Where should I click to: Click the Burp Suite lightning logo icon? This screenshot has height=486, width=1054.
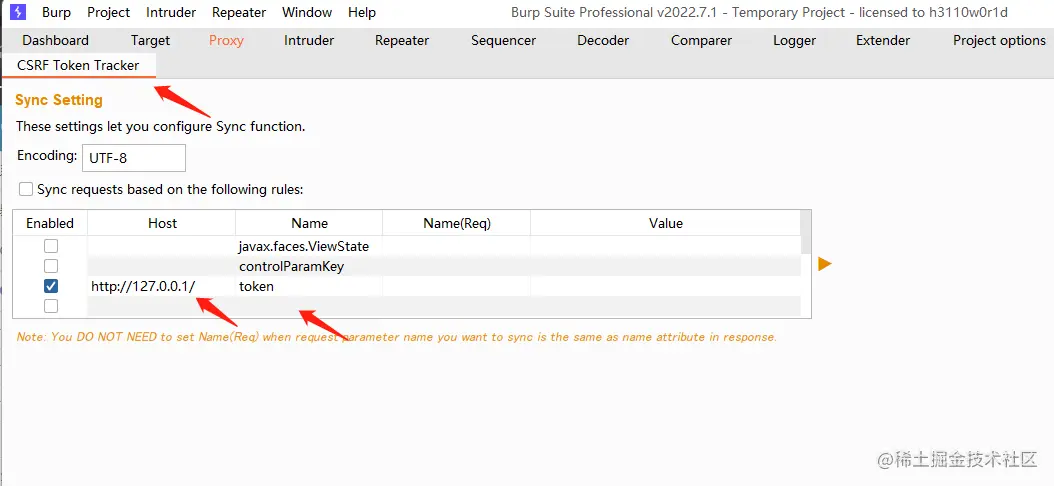(x=18, y=12)
